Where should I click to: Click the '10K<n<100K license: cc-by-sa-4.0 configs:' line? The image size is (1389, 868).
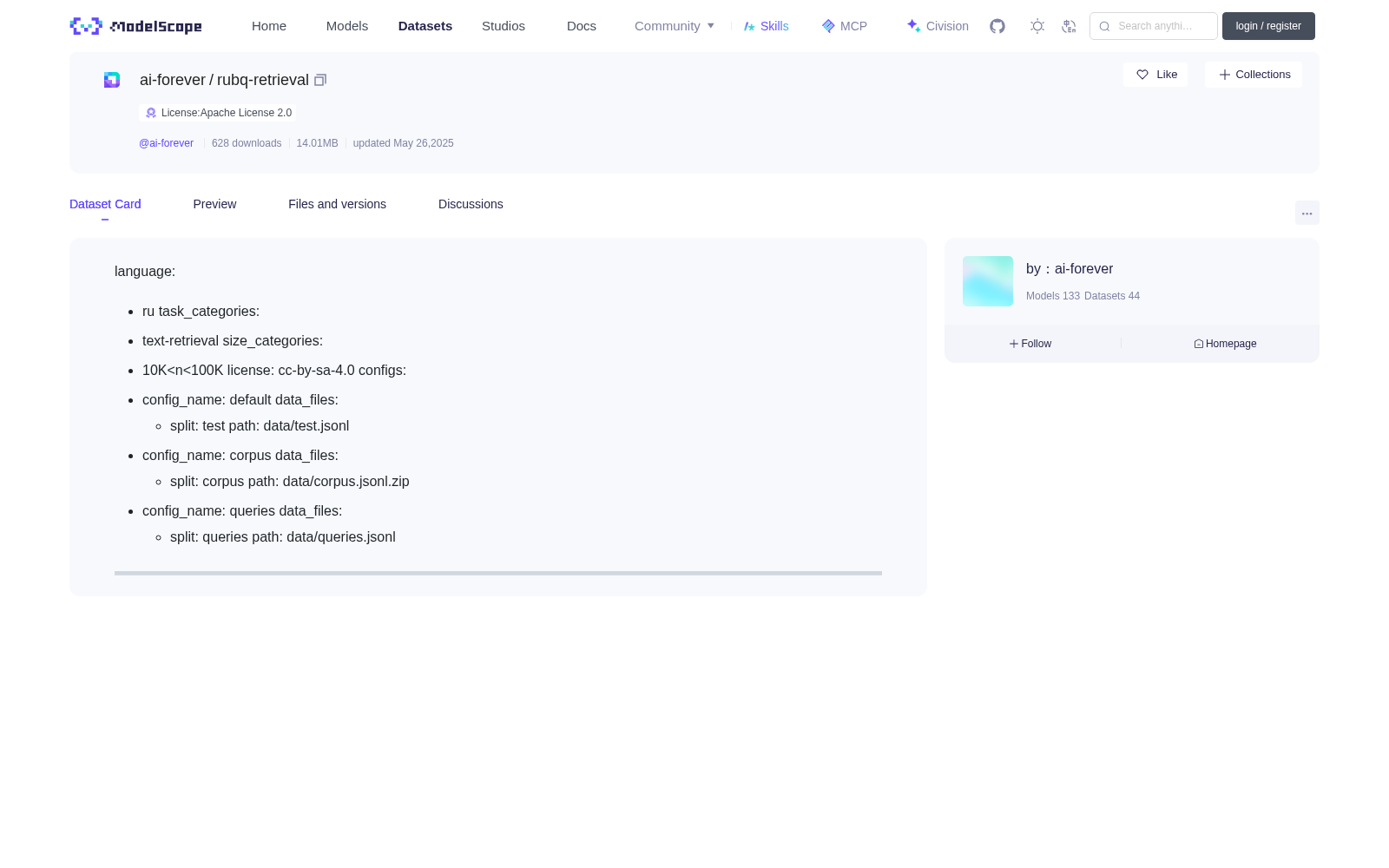click(274, 371)
